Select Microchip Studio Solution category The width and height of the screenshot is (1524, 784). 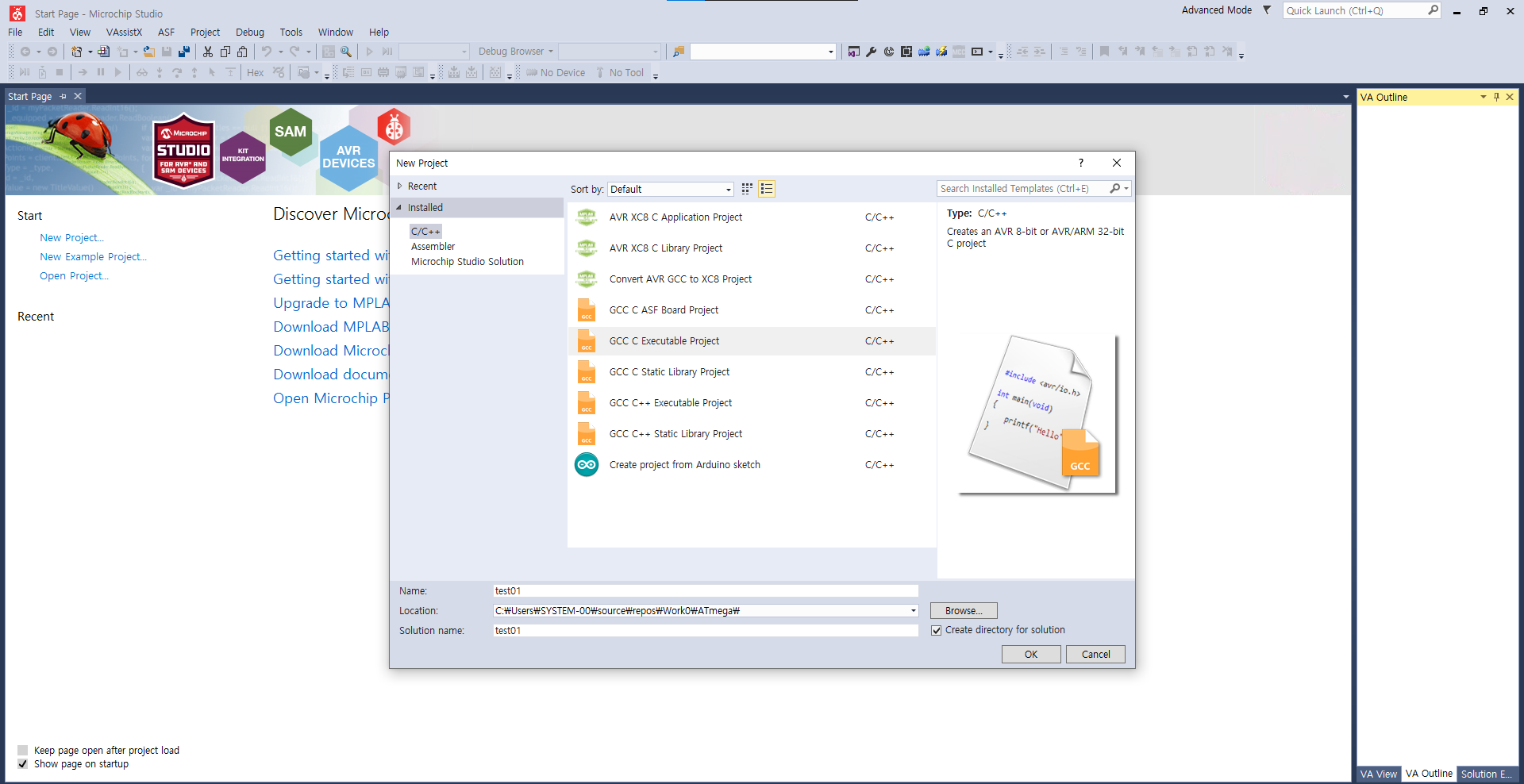tap(468, 262)
